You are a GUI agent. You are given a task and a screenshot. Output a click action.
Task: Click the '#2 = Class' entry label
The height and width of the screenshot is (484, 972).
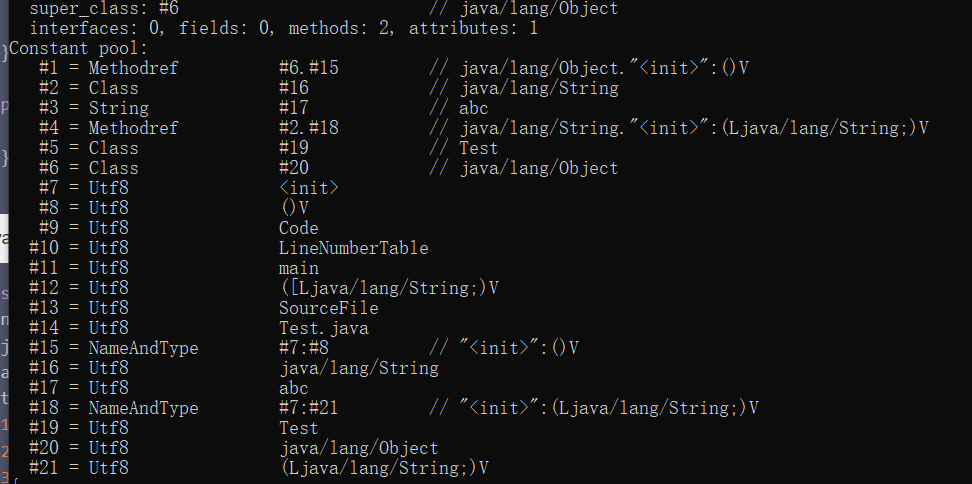[88, 88]
